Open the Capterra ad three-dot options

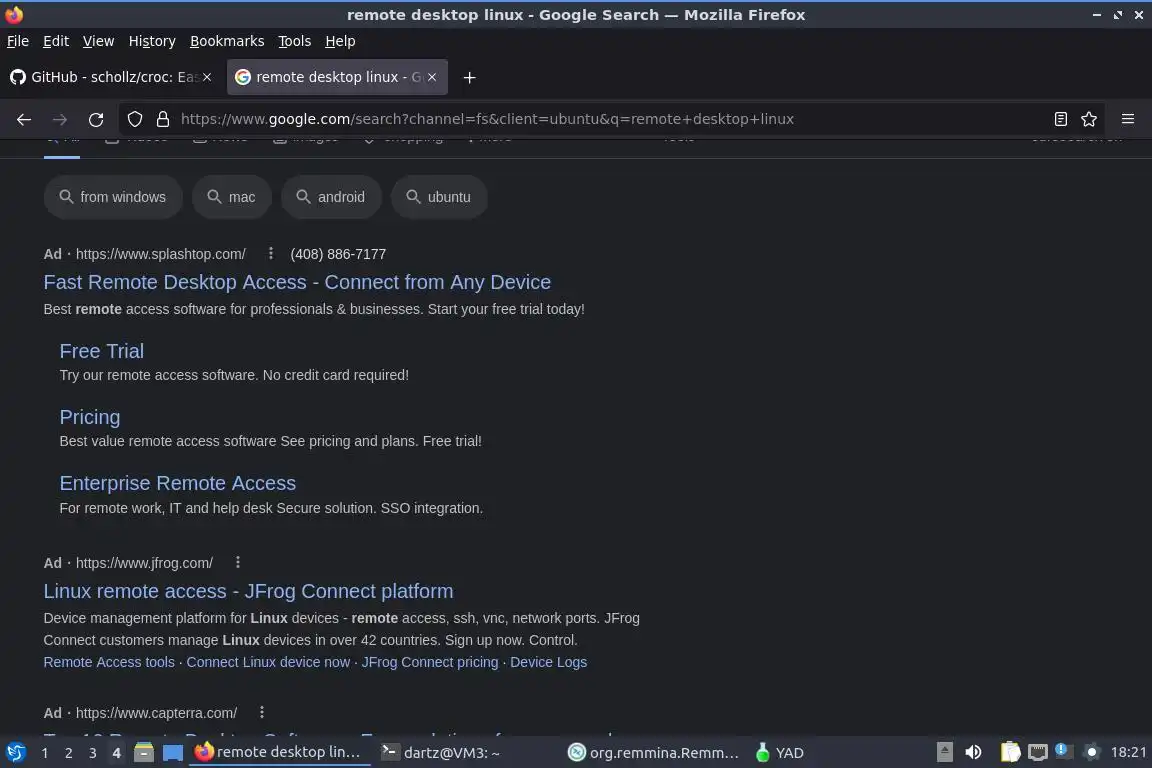click(262, 712)
